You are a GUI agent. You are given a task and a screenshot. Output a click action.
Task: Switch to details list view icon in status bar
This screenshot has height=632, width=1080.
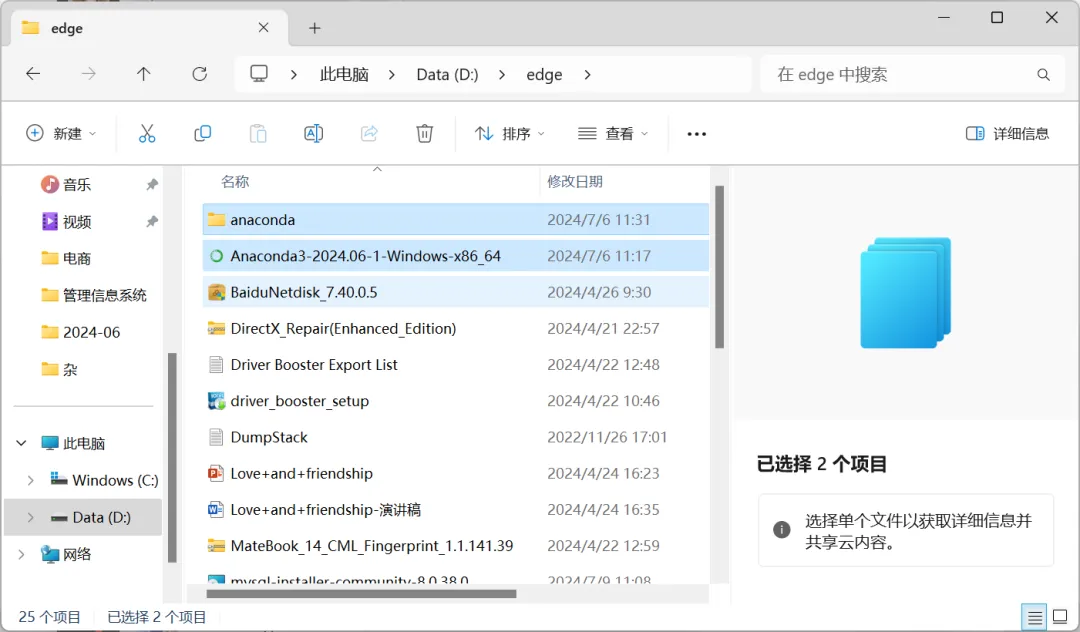(x=1034, y=617)
